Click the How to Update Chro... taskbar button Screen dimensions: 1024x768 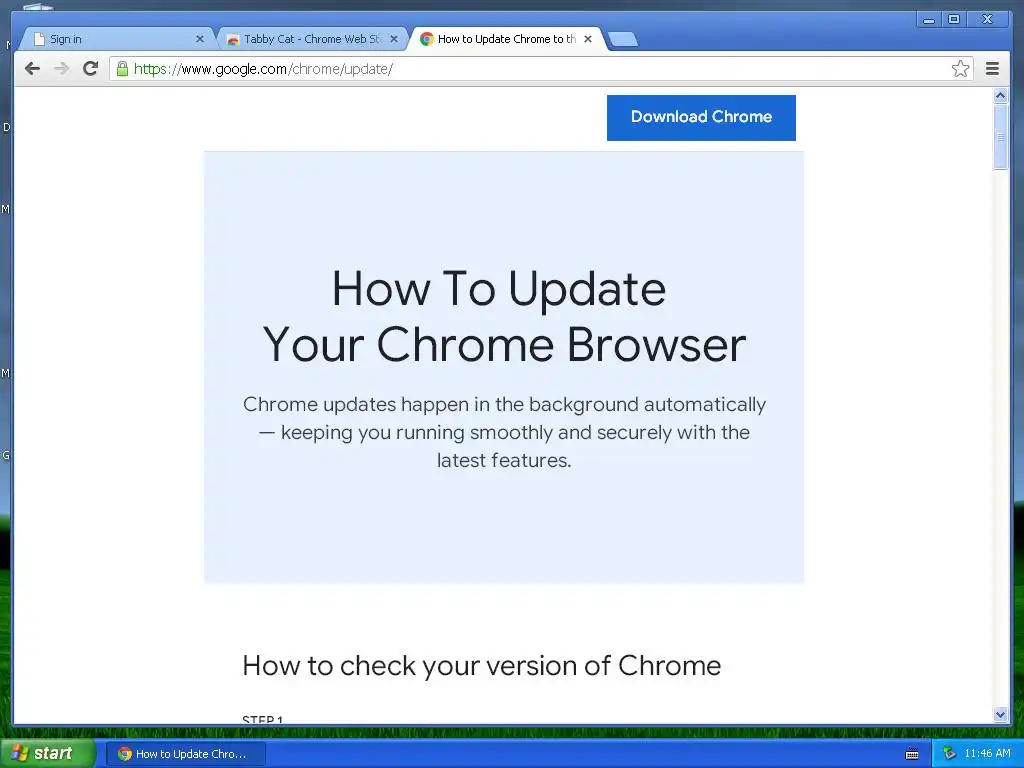(186, 754)
